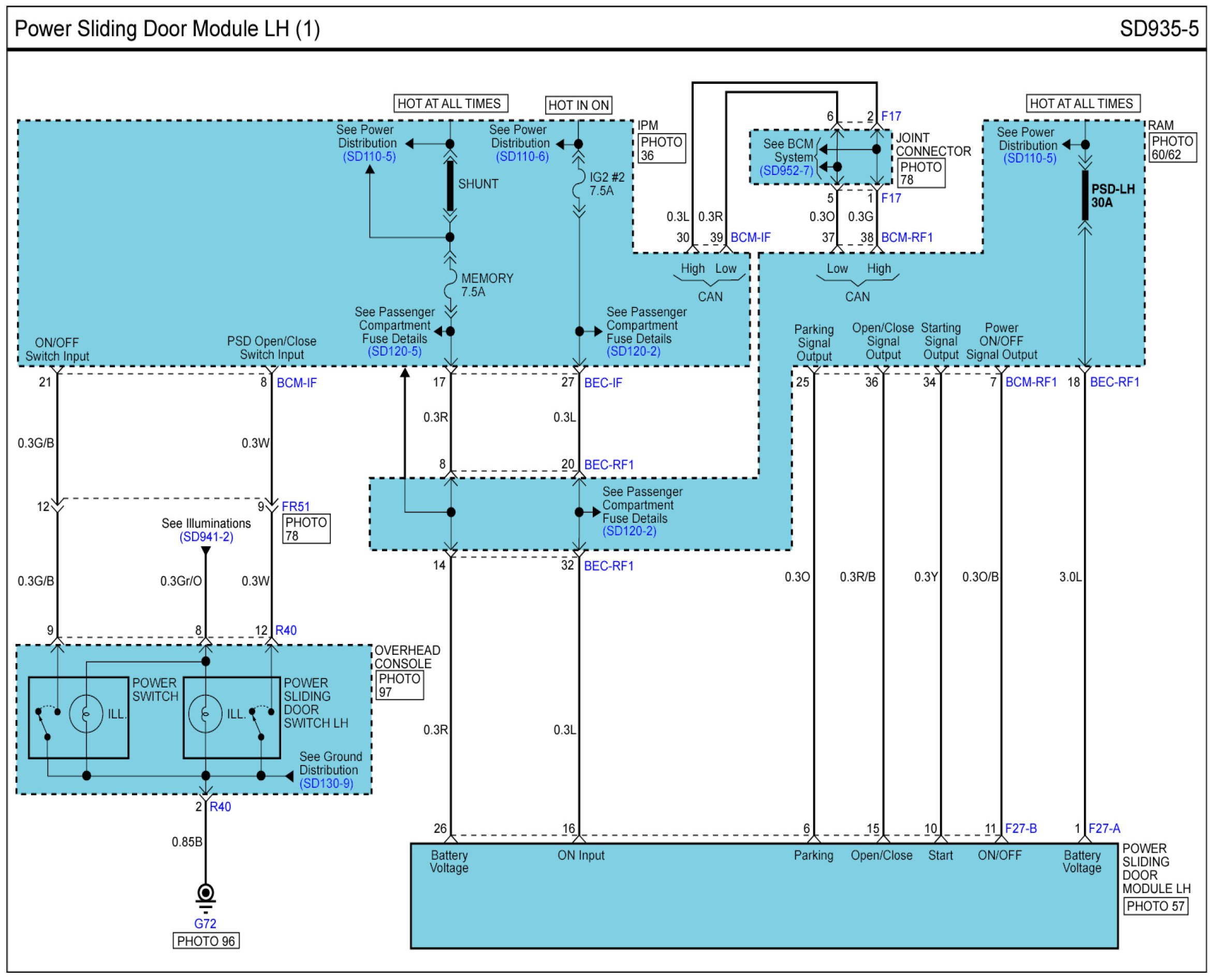
Task: Click the IG2 #2 7.5A fuse symbol
Action: (578, 183)
